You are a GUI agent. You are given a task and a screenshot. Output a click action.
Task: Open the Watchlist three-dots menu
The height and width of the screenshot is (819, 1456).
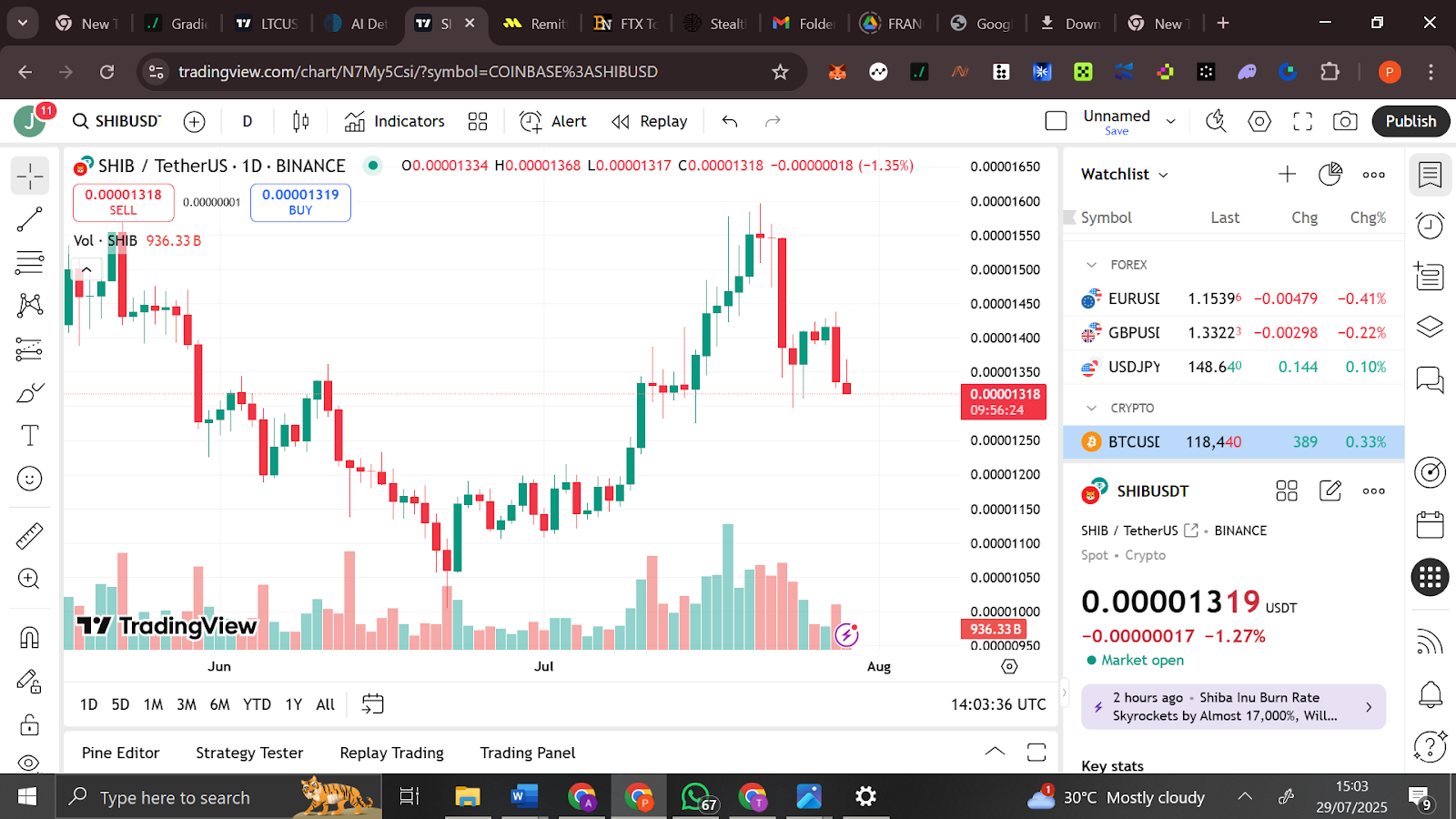tap(1374, 174)
